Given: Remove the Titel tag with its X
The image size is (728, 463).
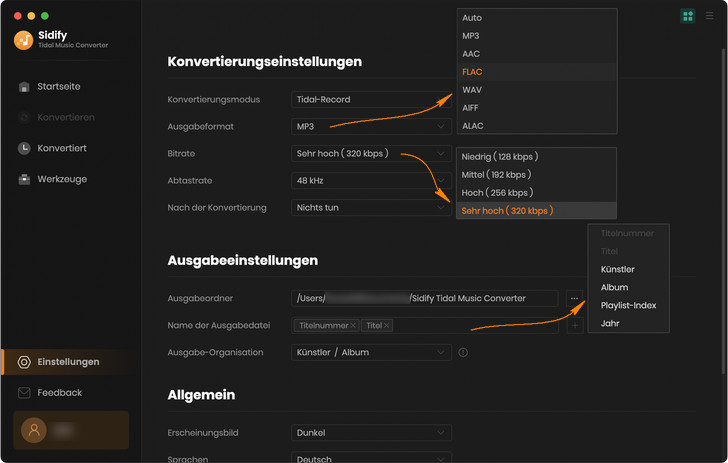Looking at the screenshot, I should pos(387,326).
